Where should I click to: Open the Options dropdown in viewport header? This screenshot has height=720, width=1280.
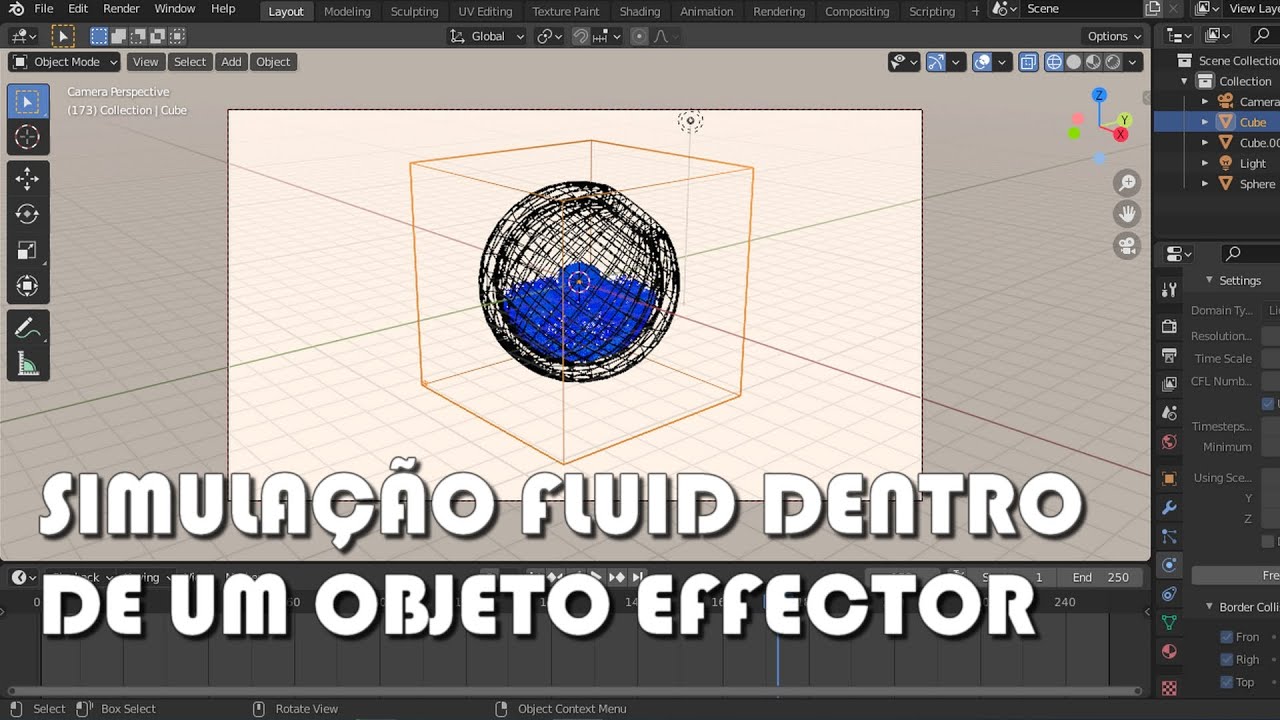tap(1114, 36)
